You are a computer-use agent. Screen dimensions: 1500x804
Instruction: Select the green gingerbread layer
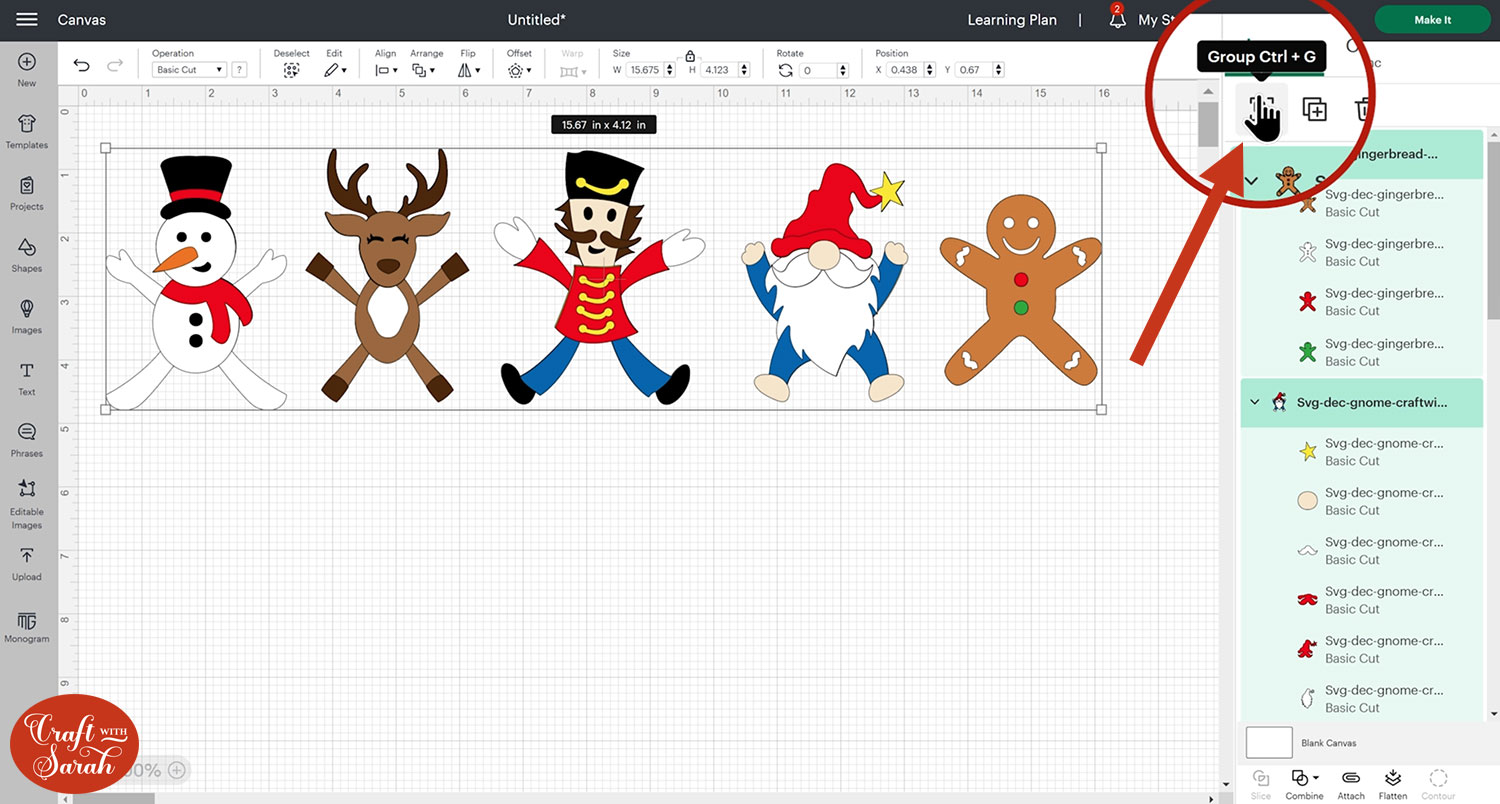click(1360, 352)
